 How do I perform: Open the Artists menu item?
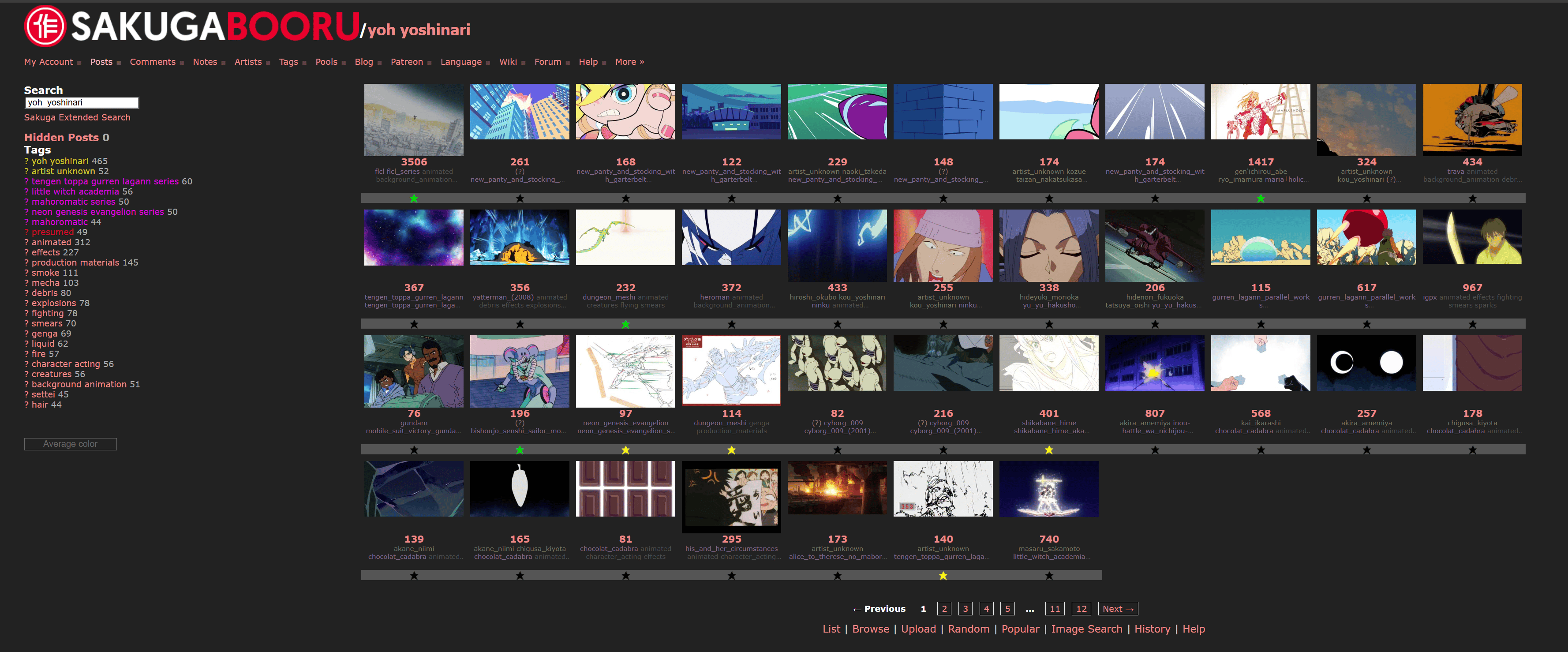point(248,62)
